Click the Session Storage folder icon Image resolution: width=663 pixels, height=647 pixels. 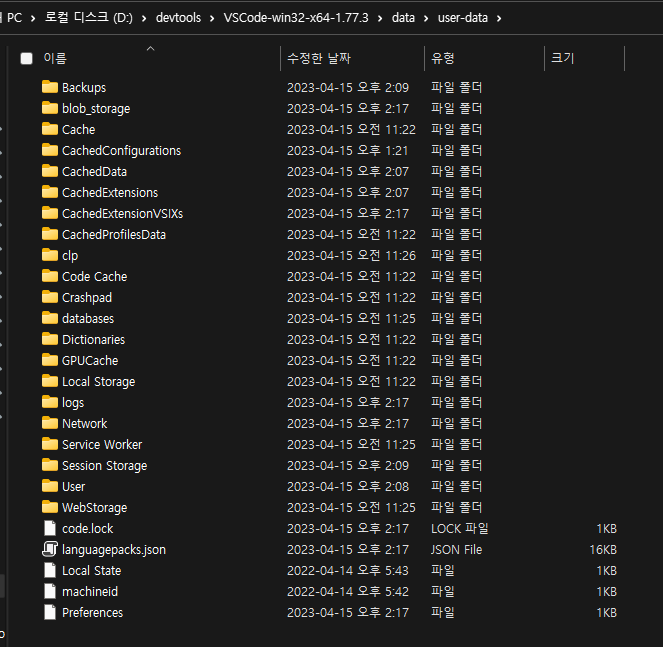[50, 465]
